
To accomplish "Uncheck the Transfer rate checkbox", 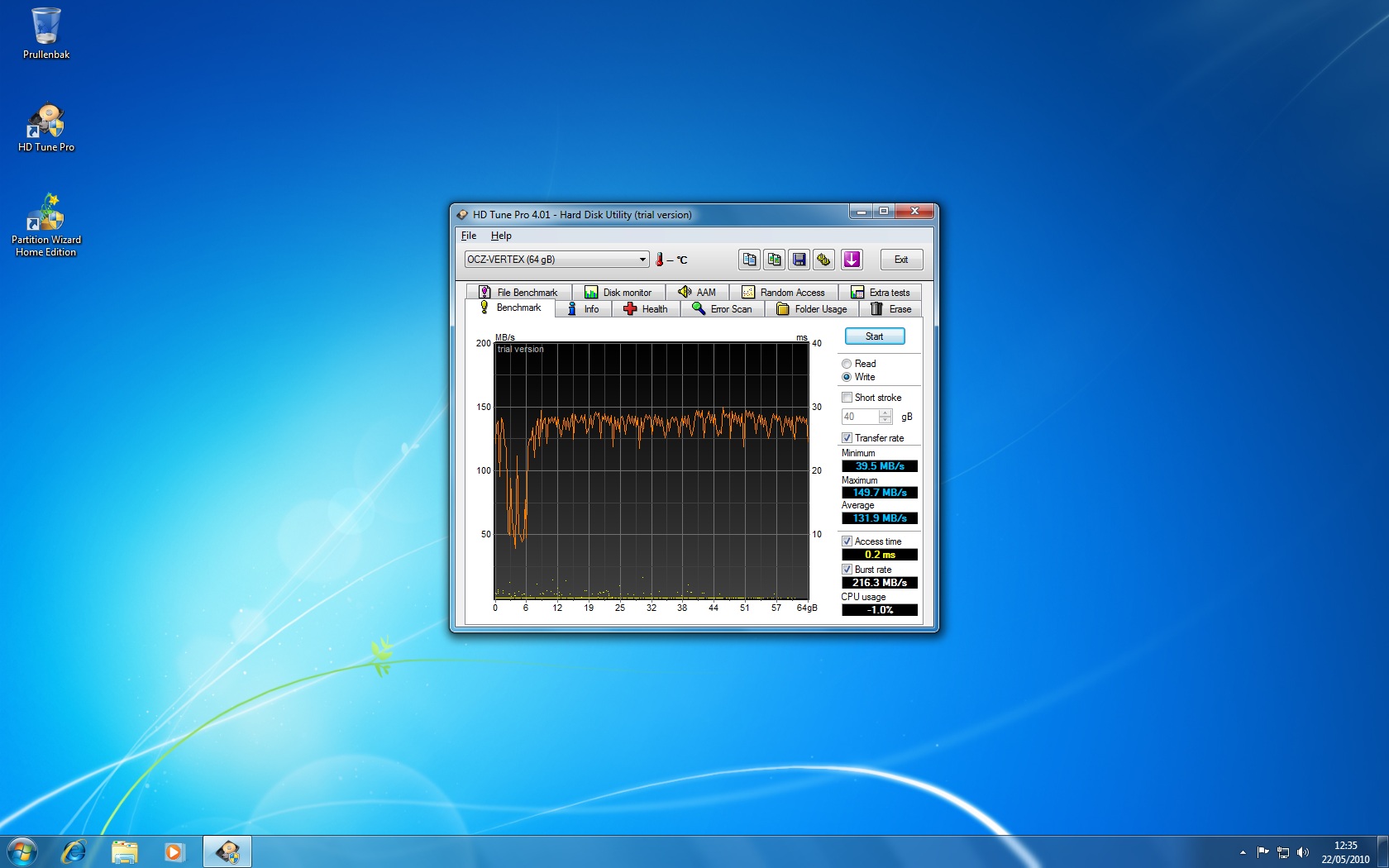I will tap(847, 438).
